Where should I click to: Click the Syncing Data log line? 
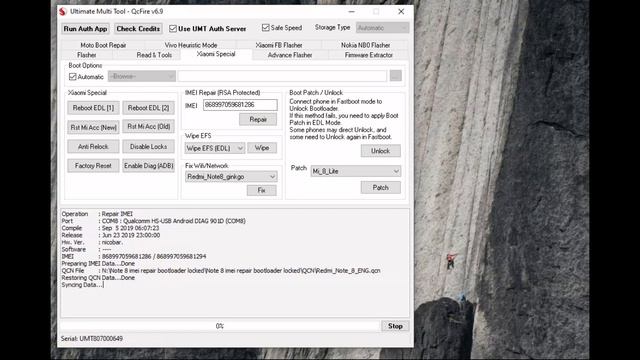82,285
